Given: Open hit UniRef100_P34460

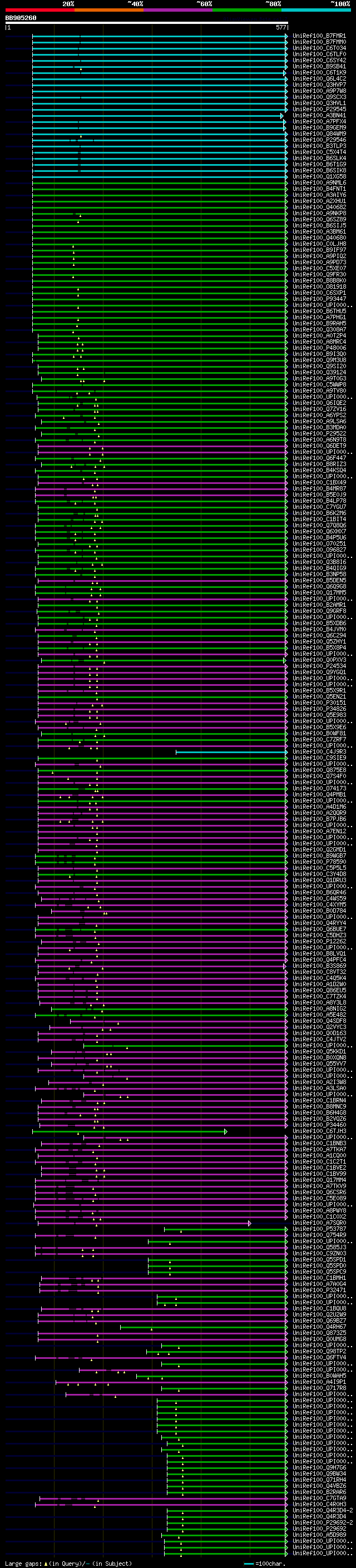Looking at the screenshot, I should pos(319,1125).
